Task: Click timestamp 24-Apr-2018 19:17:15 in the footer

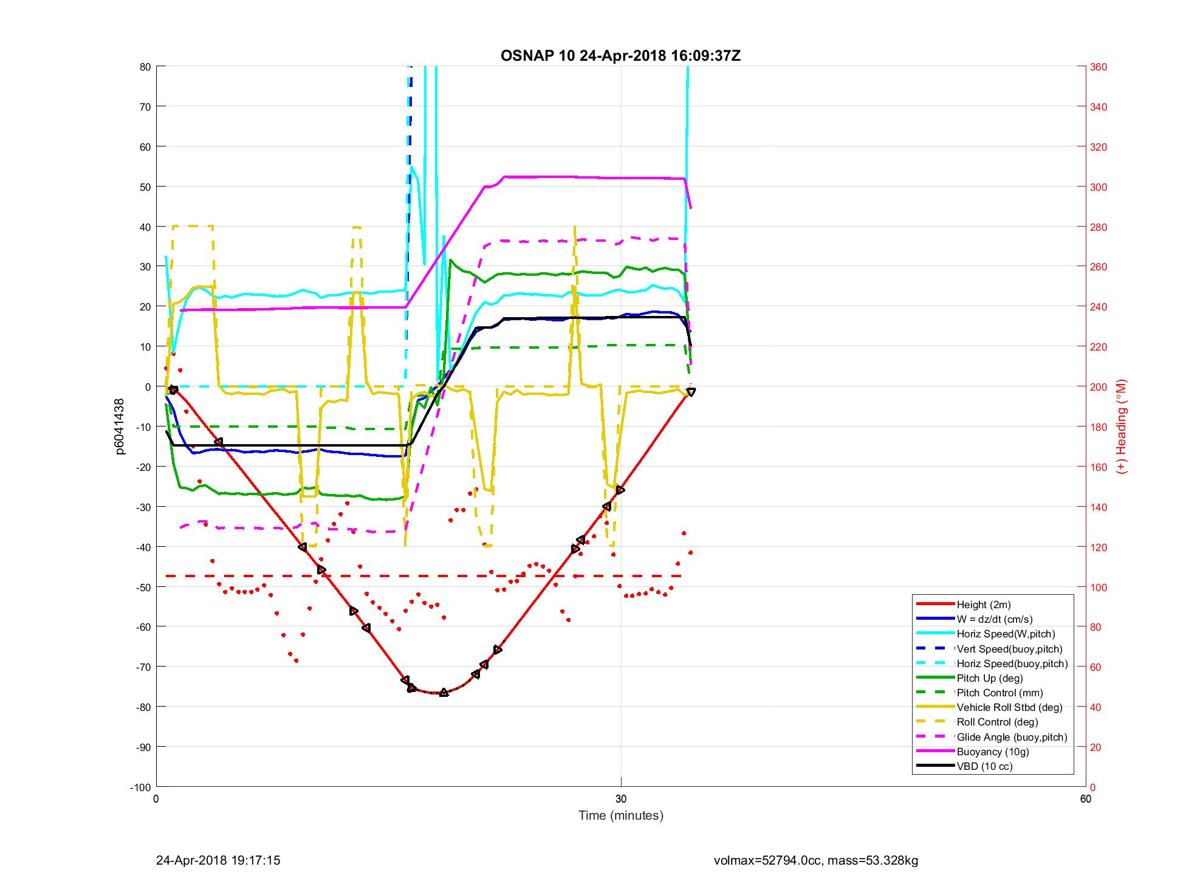Action: [218, 860]
